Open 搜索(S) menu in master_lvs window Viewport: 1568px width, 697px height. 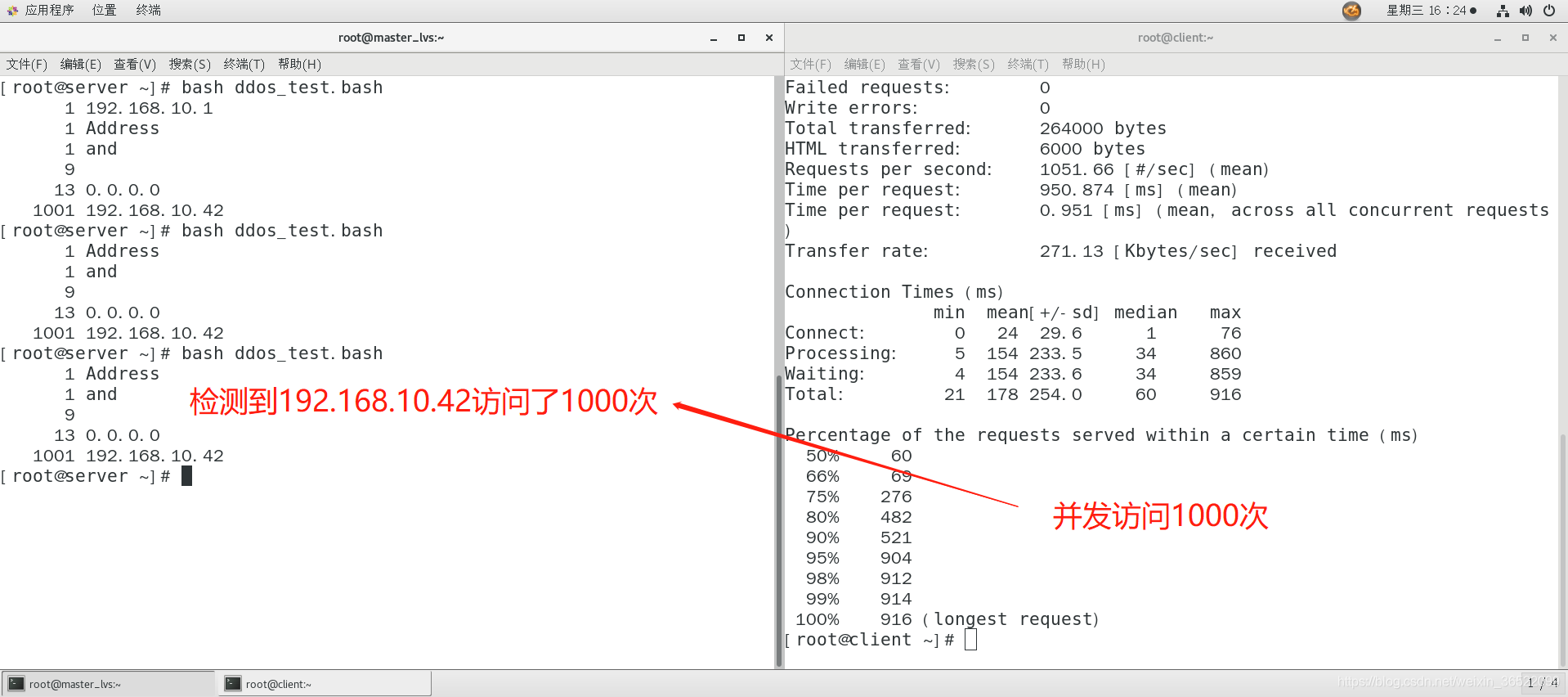click(190, 64)
